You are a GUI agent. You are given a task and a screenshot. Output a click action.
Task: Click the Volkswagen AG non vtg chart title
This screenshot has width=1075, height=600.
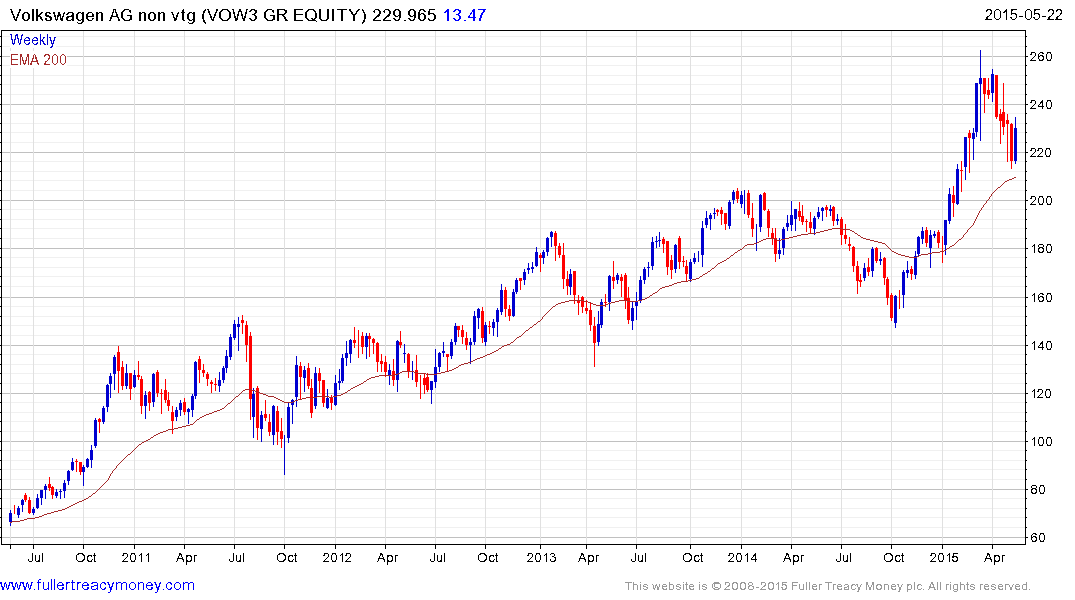(188, 15)
